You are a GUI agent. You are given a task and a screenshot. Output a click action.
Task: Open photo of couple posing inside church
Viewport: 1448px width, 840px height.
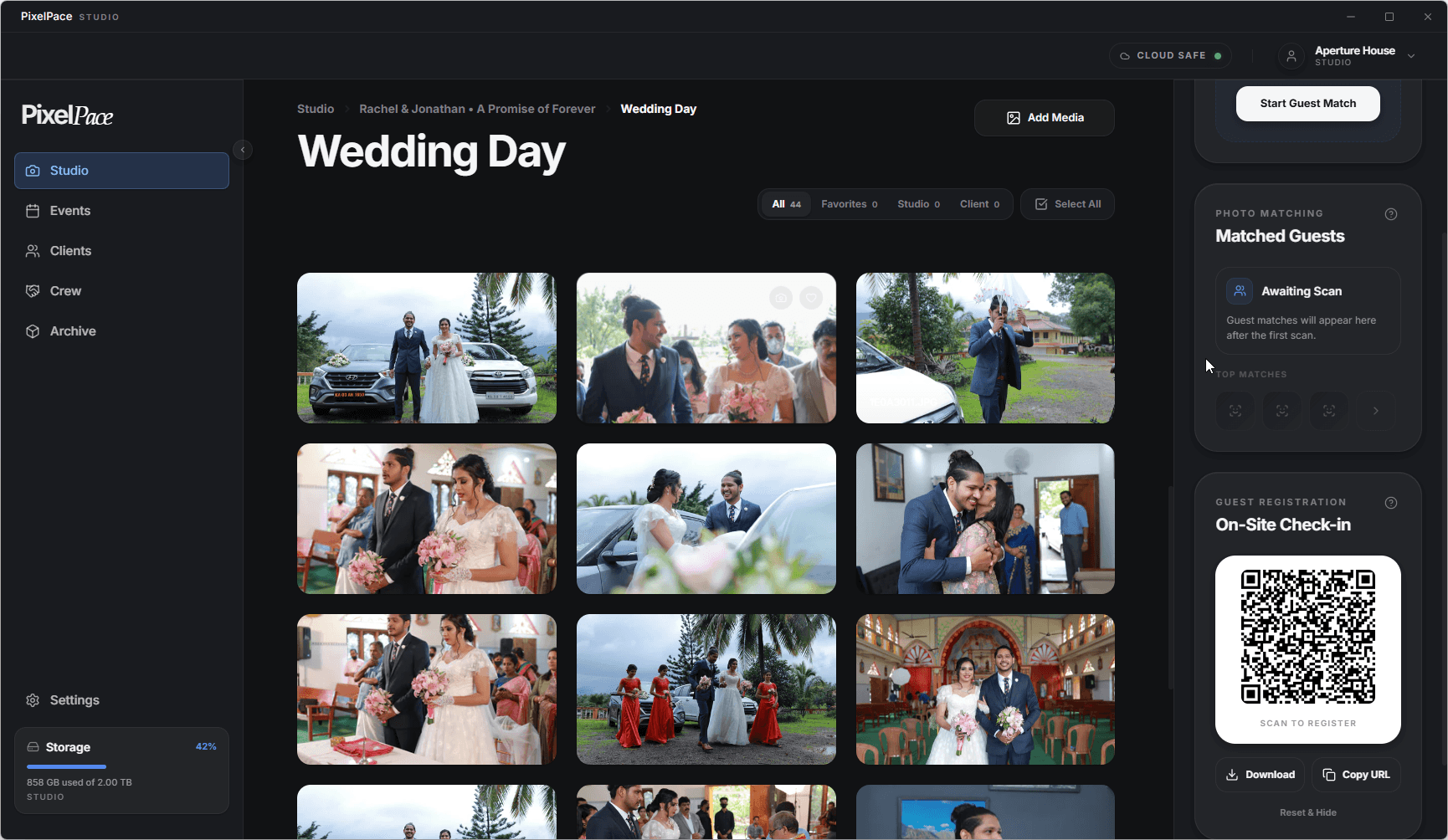coord(985,689)
